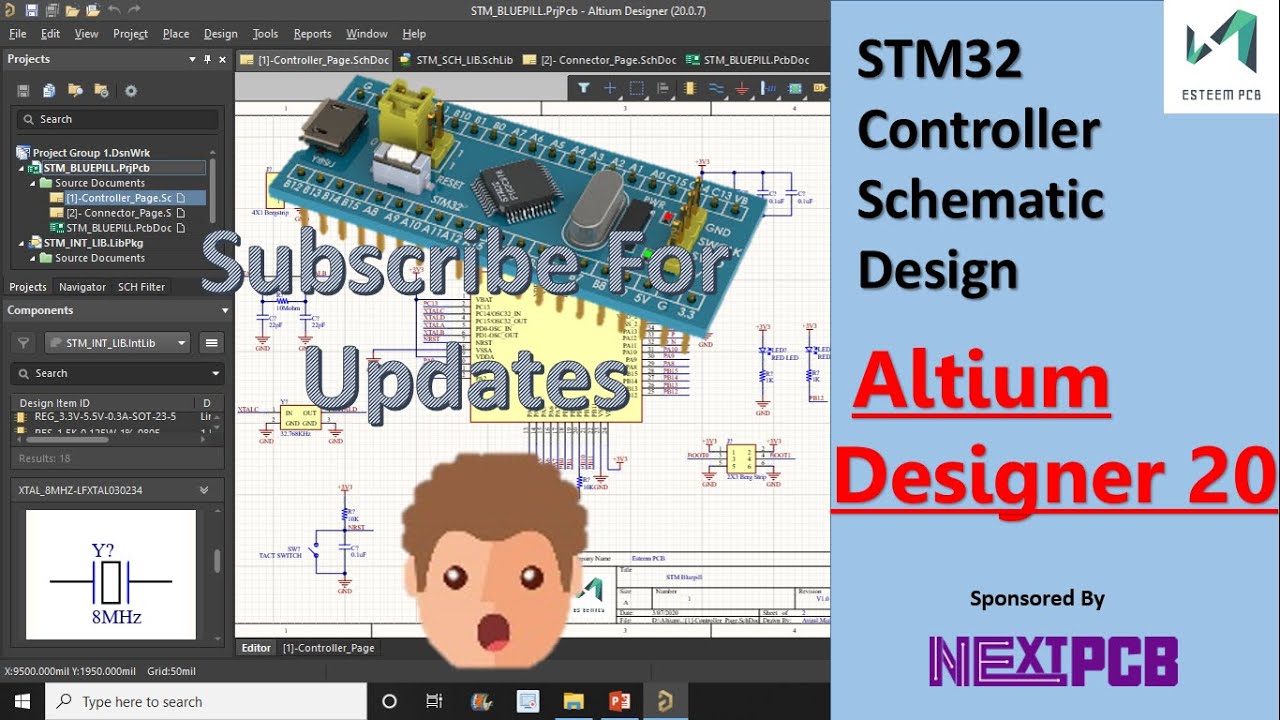The image size is (1280, 720).
Task: Select STM_BLUEPILL.PcbDoc in the project tree
Action: [117, 228]
